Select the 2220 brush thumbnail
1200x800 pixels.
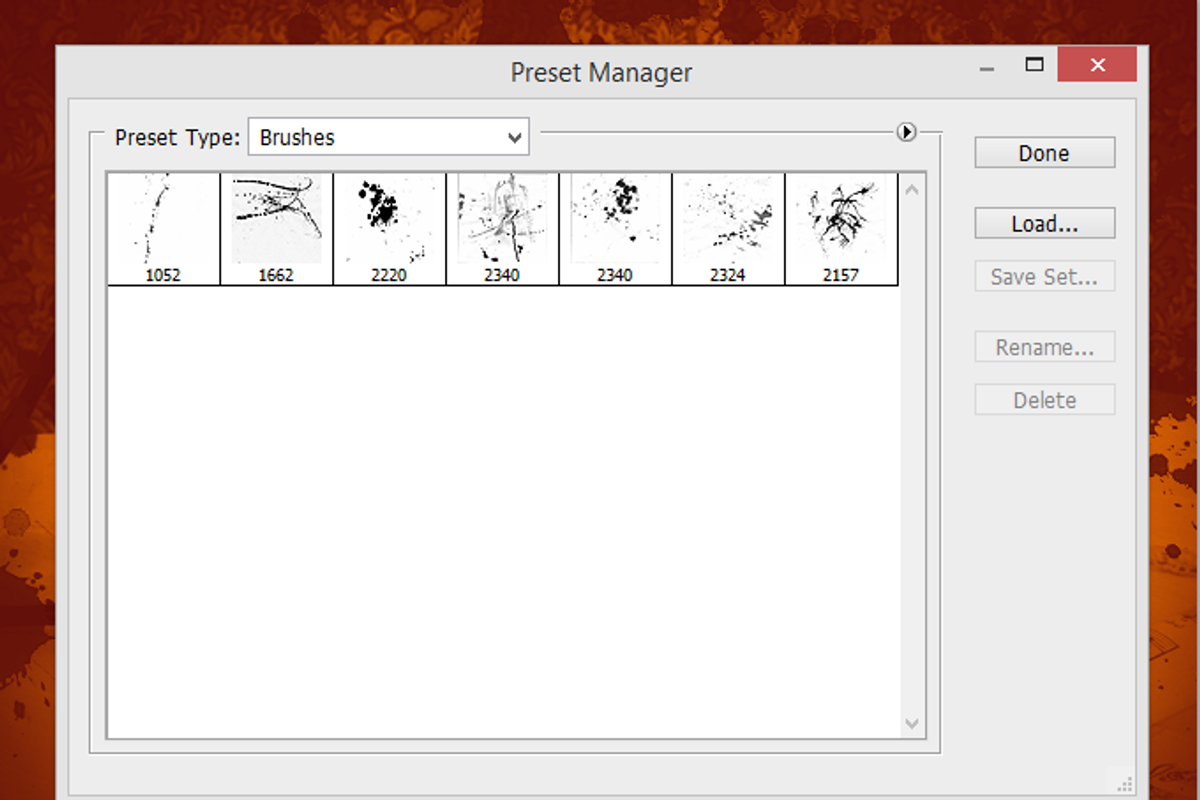(390, 229)
